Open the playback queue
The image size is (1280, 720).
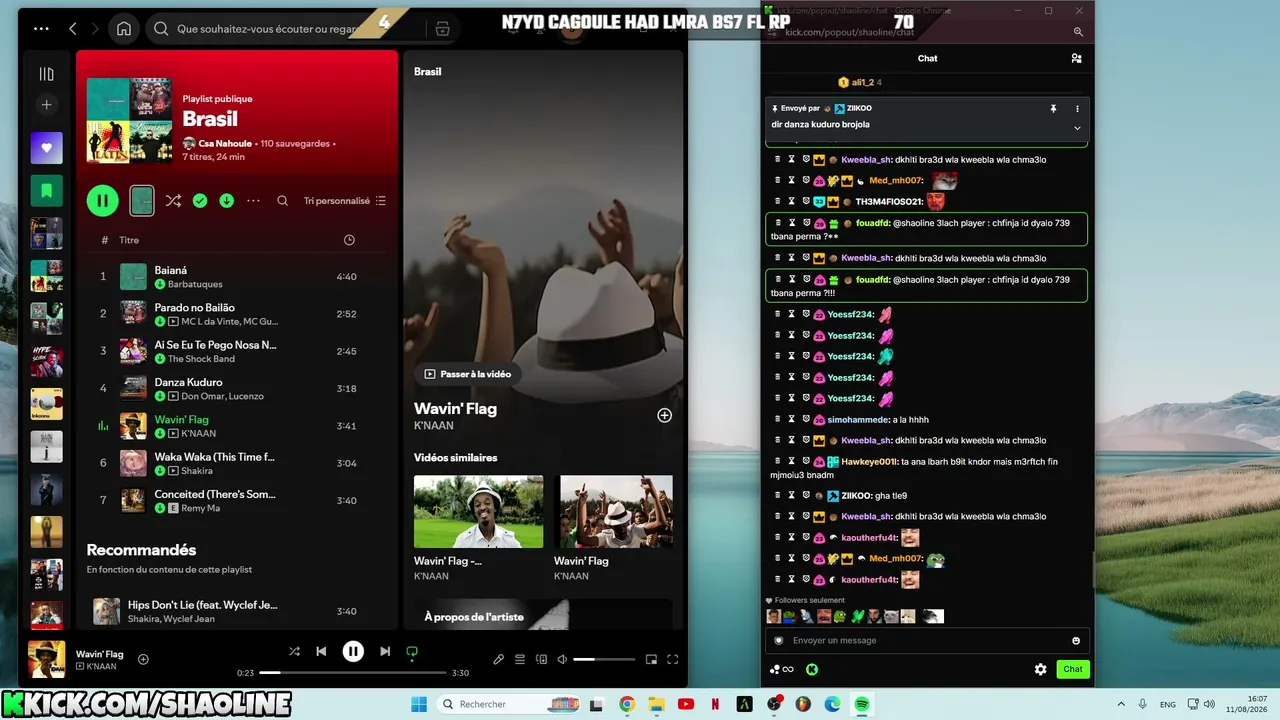pos(520,659)
